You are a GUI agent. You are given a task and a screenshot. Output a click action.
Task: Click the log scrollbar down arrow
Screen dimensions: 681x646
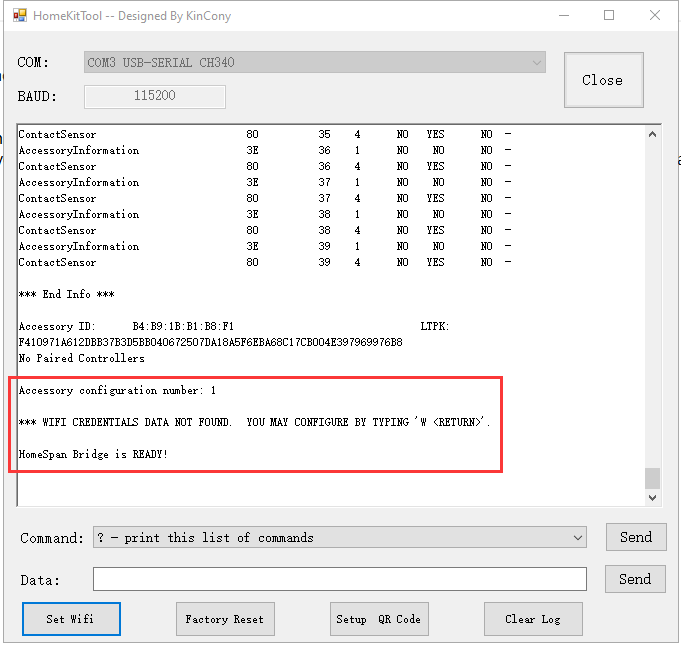[653, 497]
